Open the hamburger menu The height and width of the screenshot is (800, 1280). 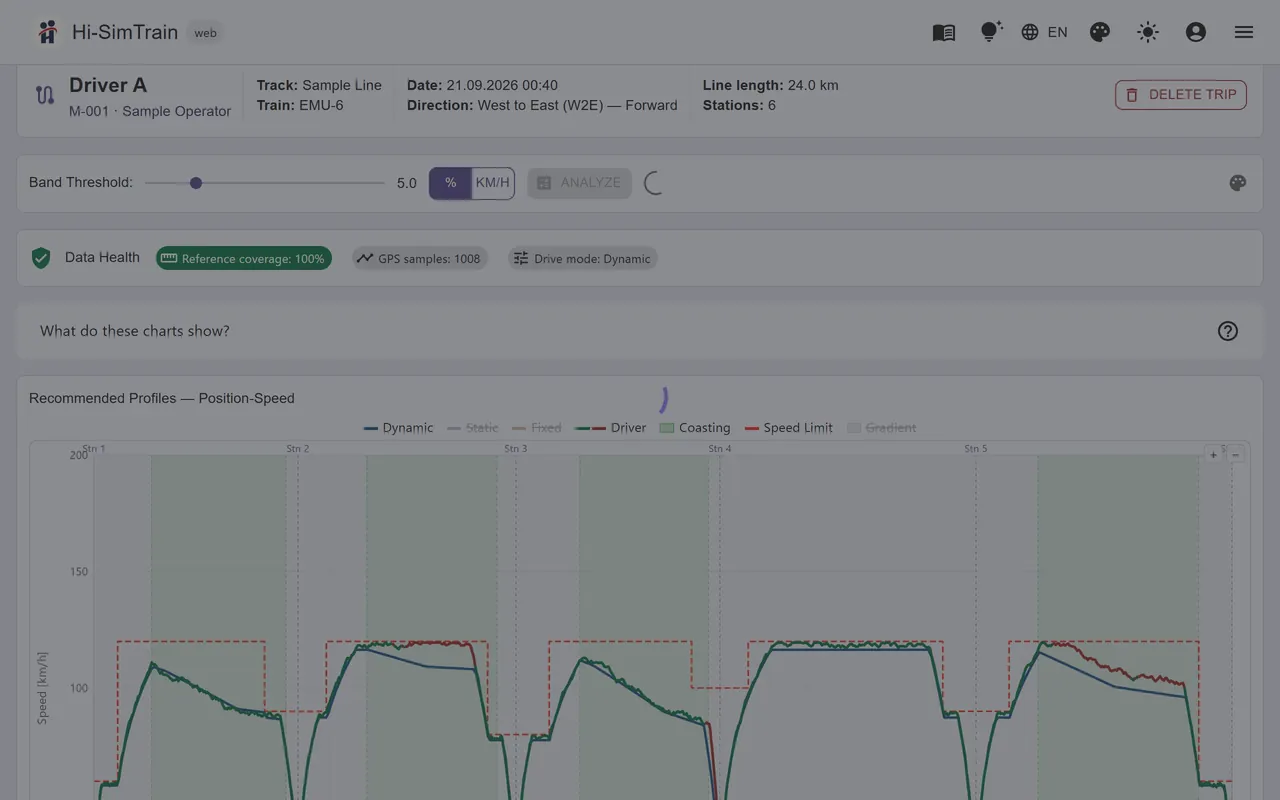(x=1244, y=32)
